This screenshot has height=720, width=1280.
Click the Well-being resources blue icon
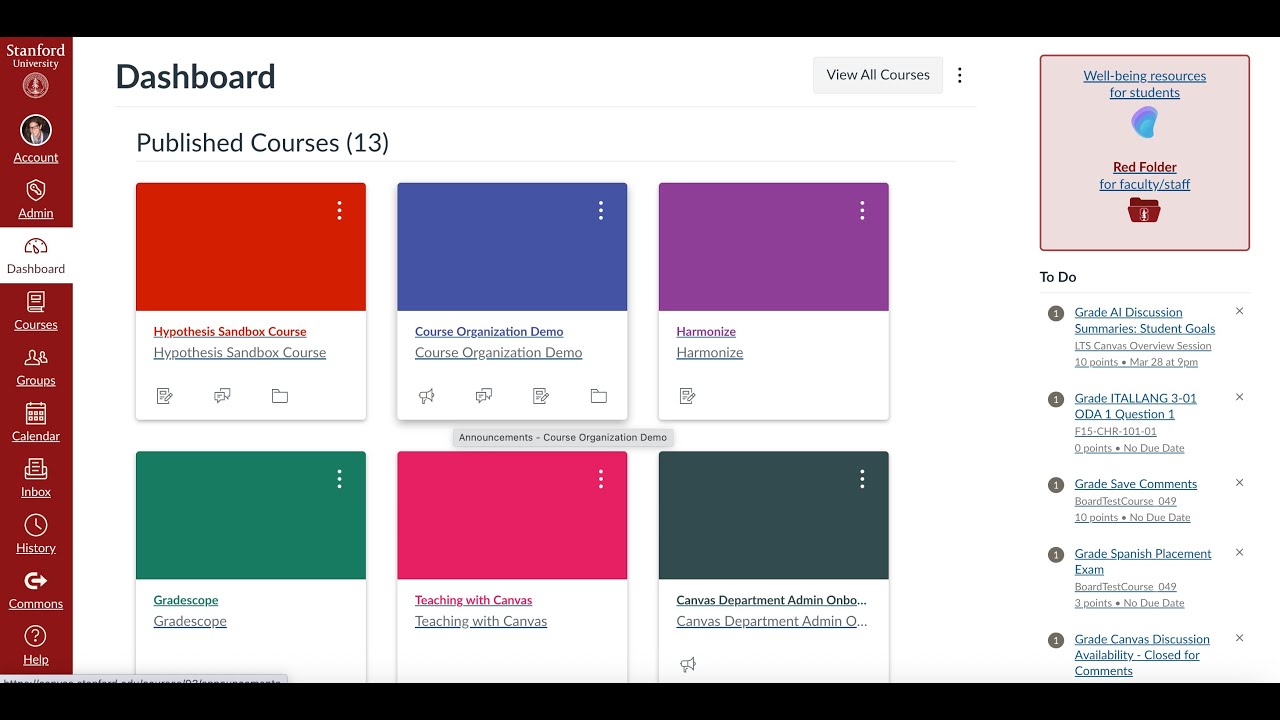coord(1145,123)
